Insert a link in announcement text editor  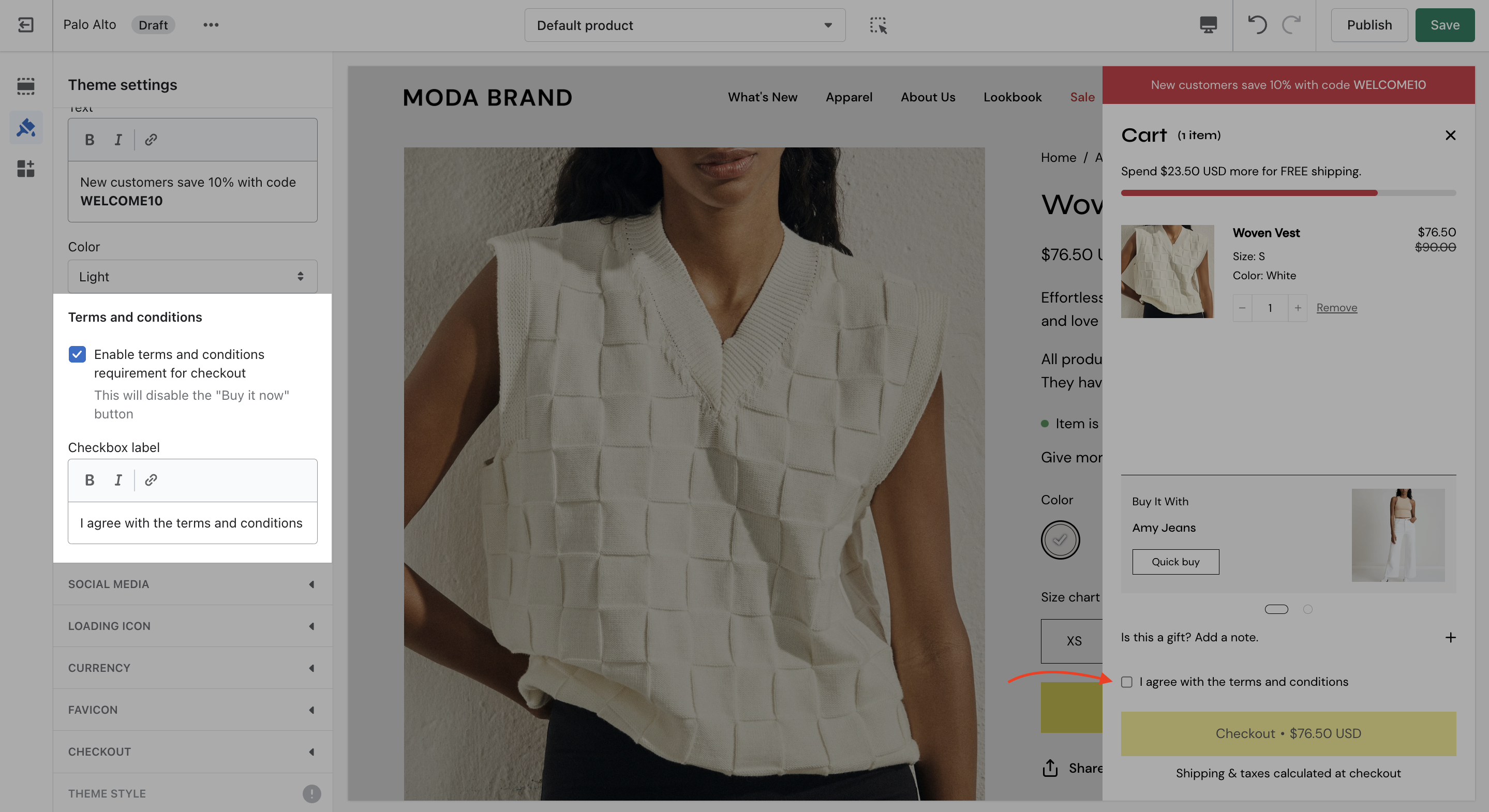click(x=151, y=139)
